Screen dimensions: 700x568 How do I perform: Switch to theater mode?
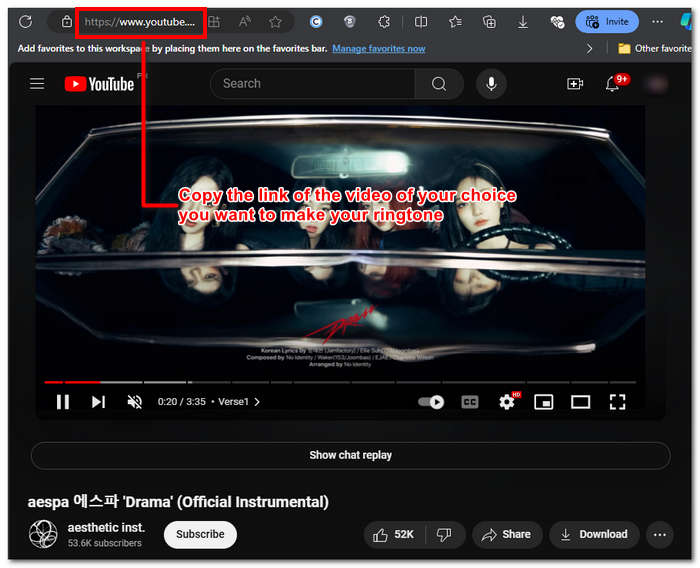580,402
